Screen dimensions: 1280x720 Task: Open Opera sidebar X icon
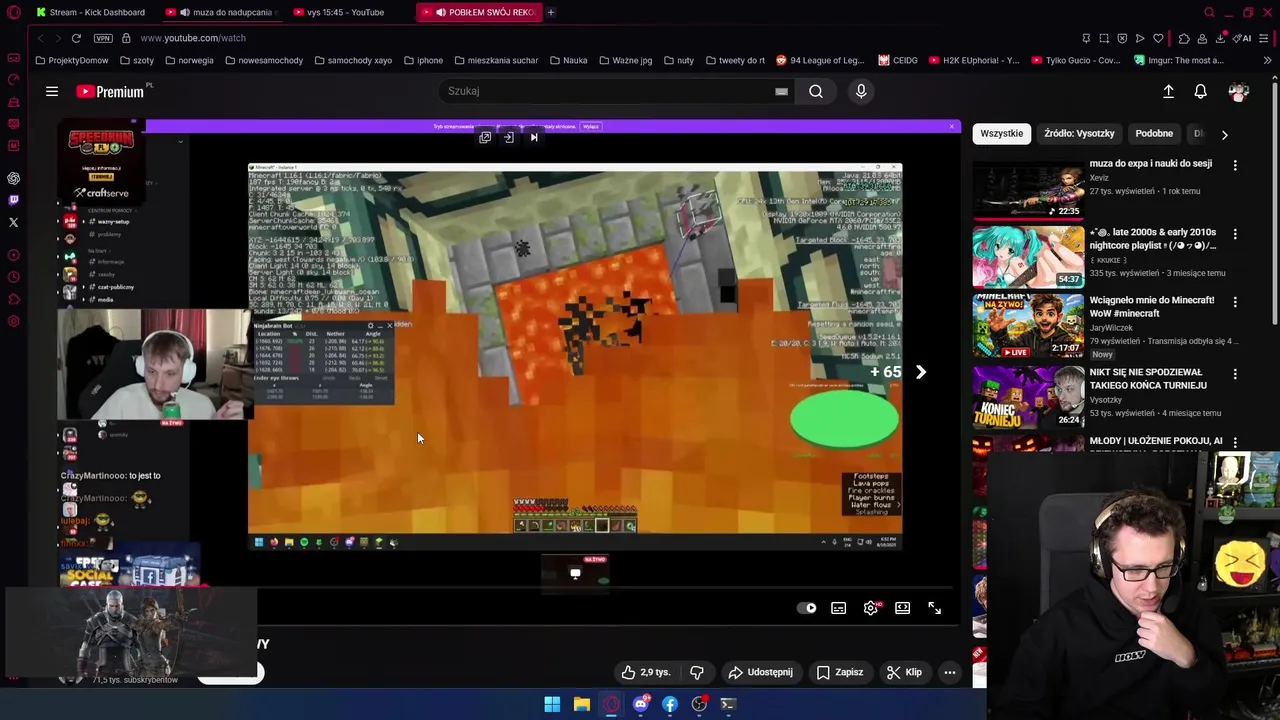[x=14, y=222]
